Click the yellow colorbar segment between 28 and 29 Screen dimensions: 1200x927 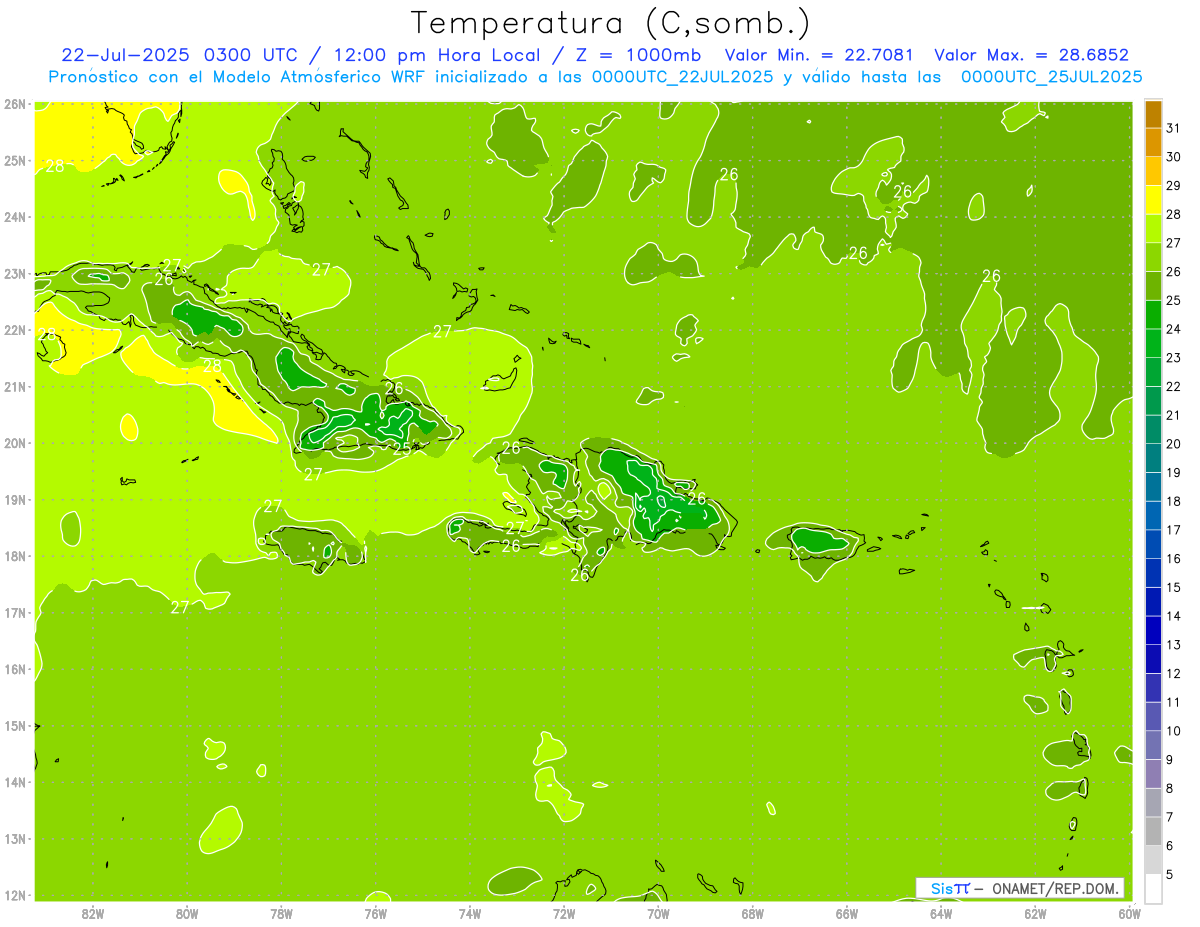pos(1153,200)
